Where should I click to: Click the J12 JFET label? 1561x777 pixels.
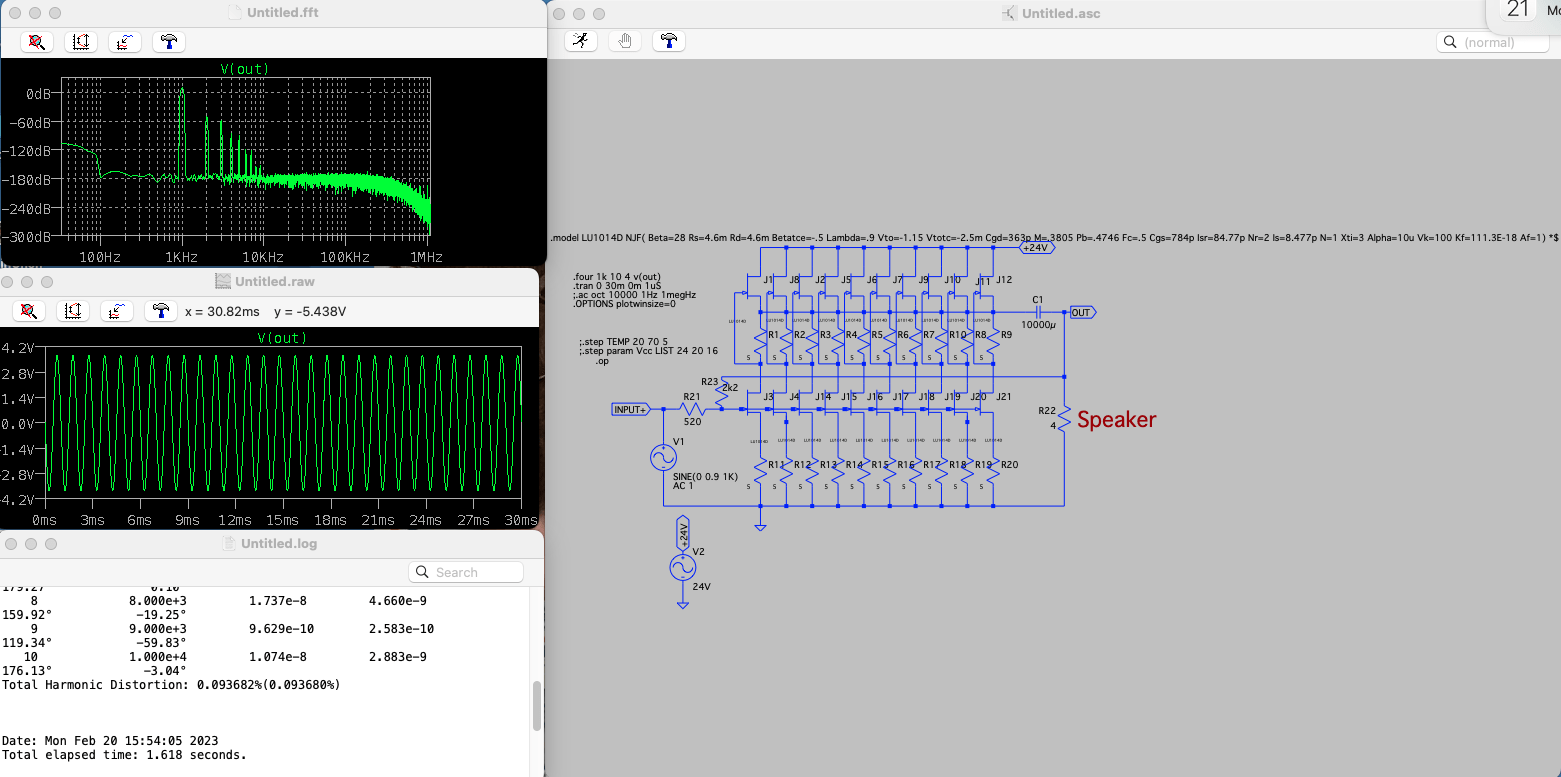tap(1004, 280)
